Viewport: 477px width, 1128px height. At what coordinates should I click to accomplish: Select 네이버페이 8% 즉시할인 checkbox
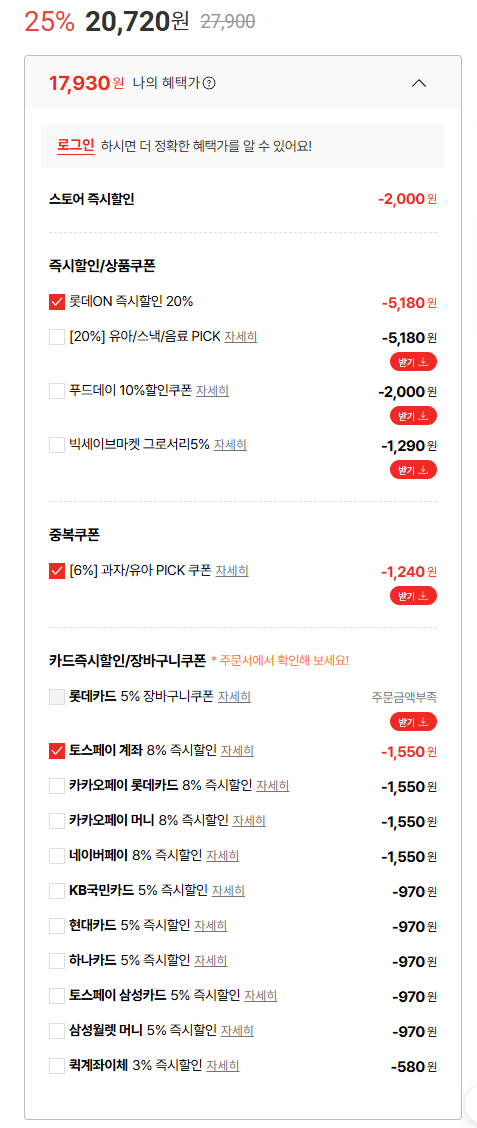57,856
